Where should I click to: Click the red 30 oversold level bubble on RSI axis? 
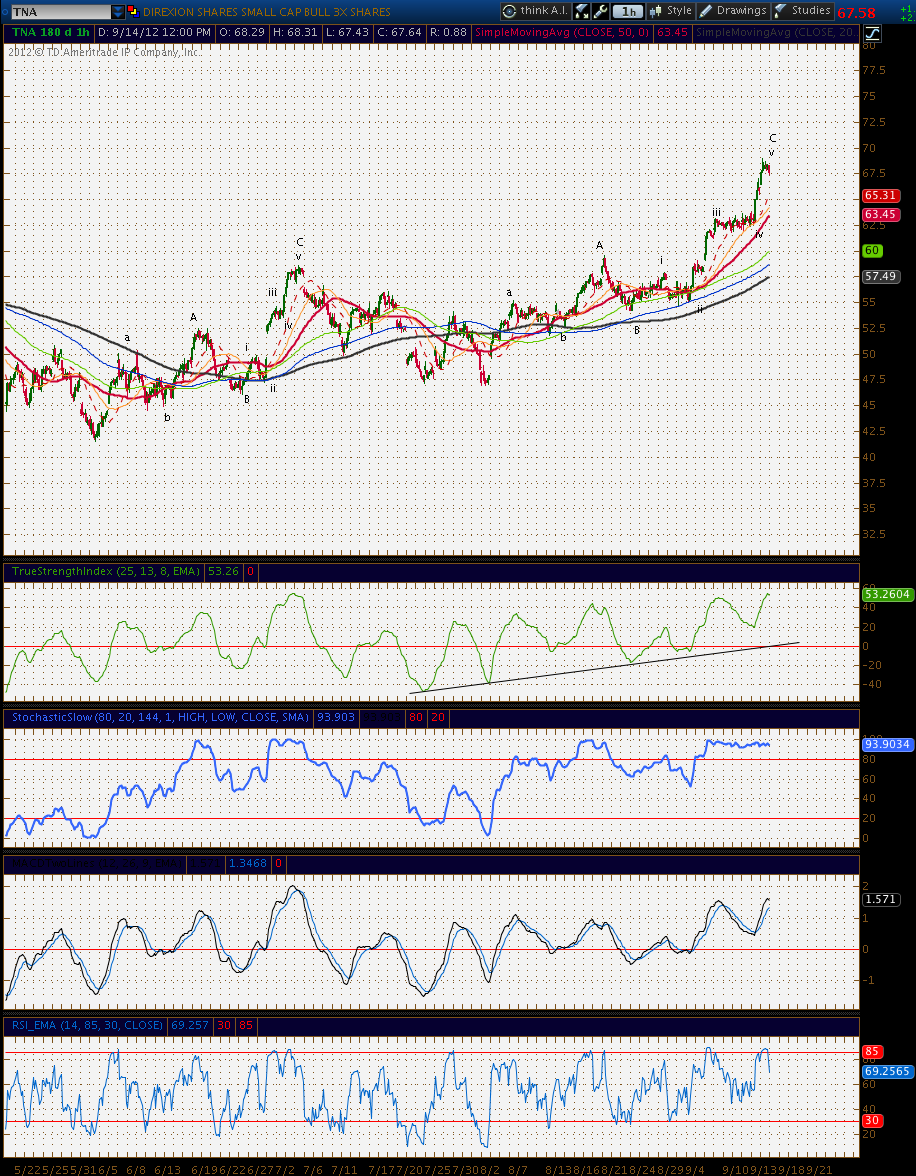[872, 1120]
